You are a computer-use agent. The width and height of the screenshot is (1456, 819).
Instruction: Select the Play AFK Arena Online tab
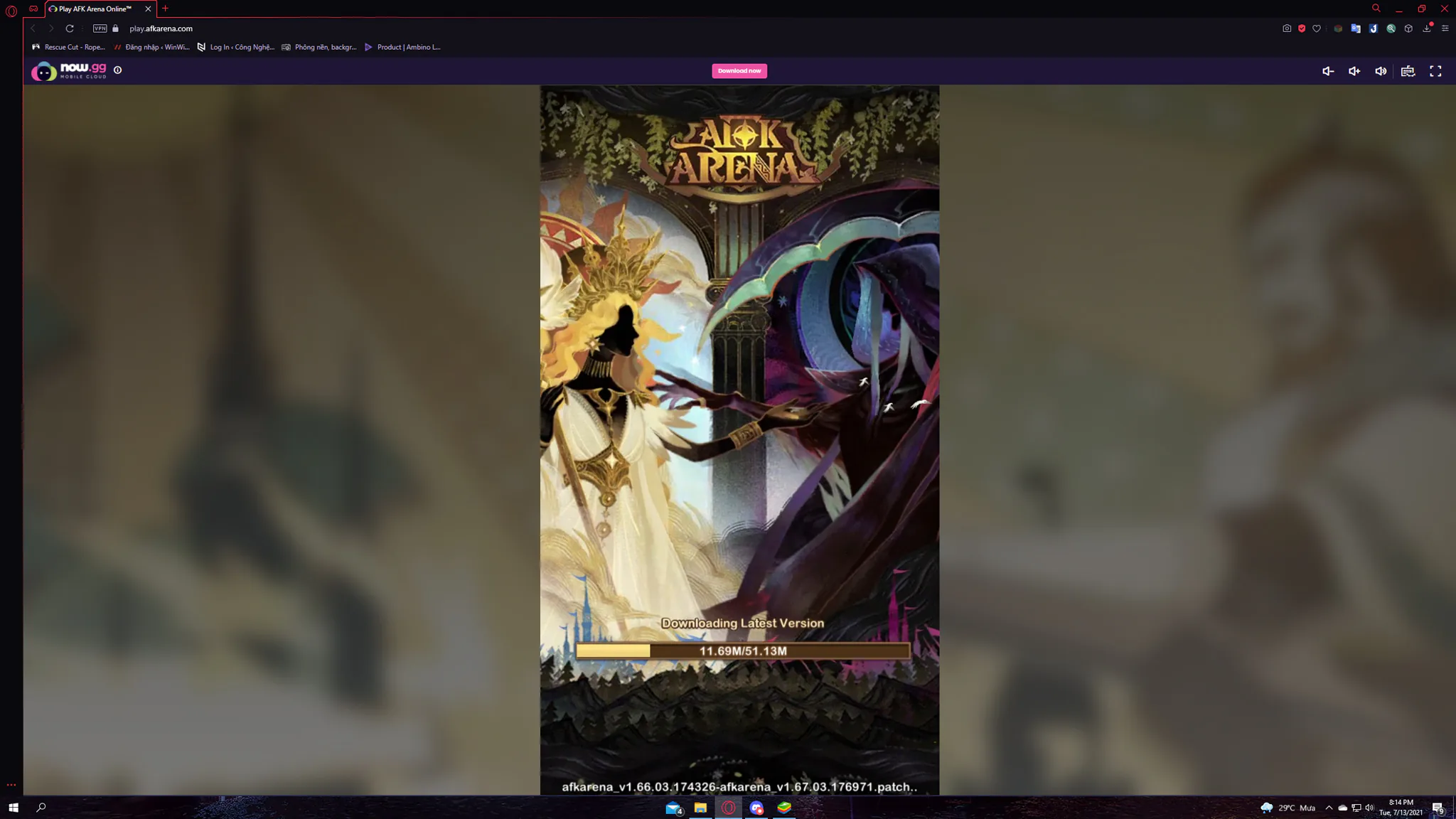[x=95, y=9]
